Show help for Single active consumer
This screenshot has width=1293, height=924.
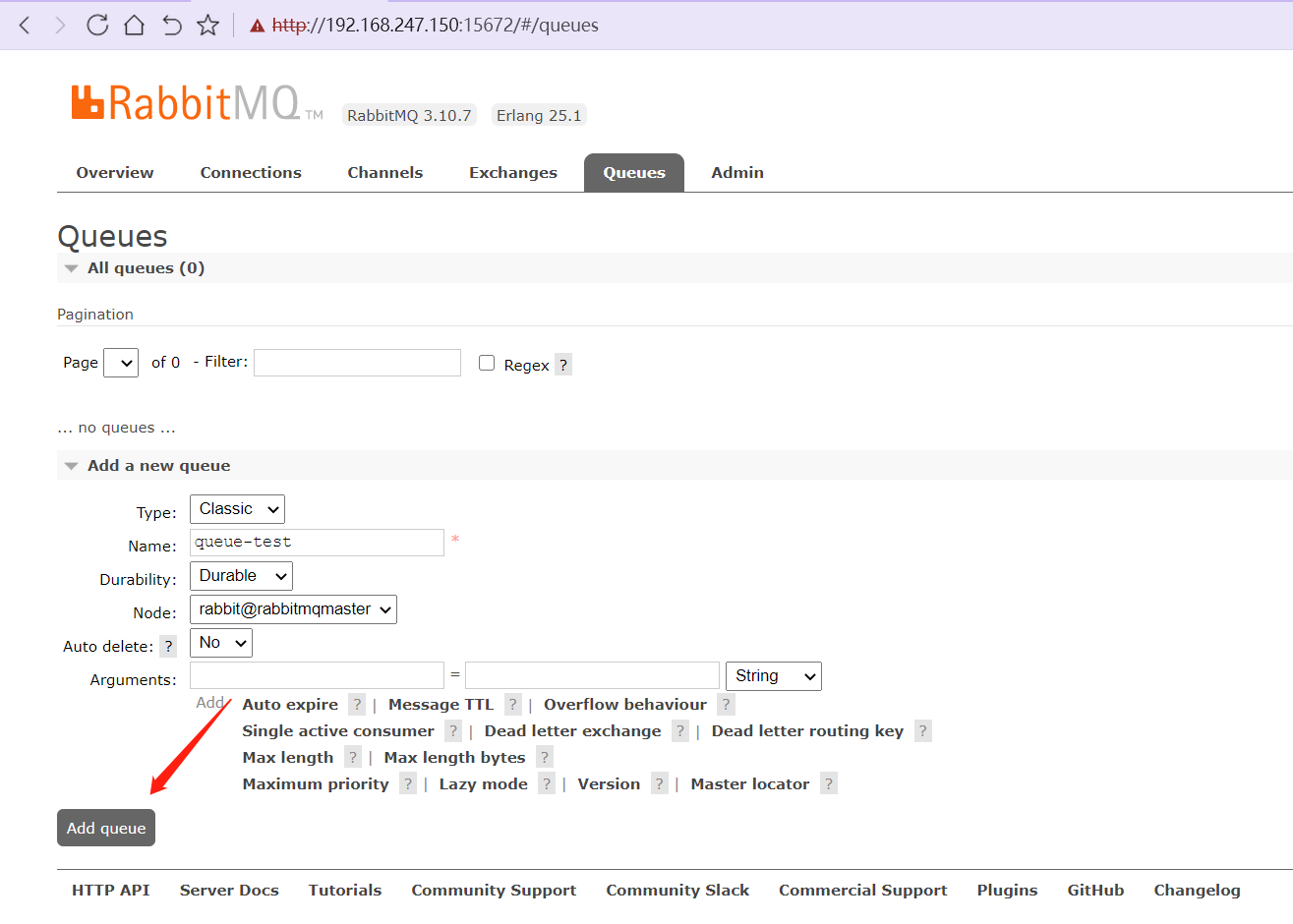click(453, 731)
